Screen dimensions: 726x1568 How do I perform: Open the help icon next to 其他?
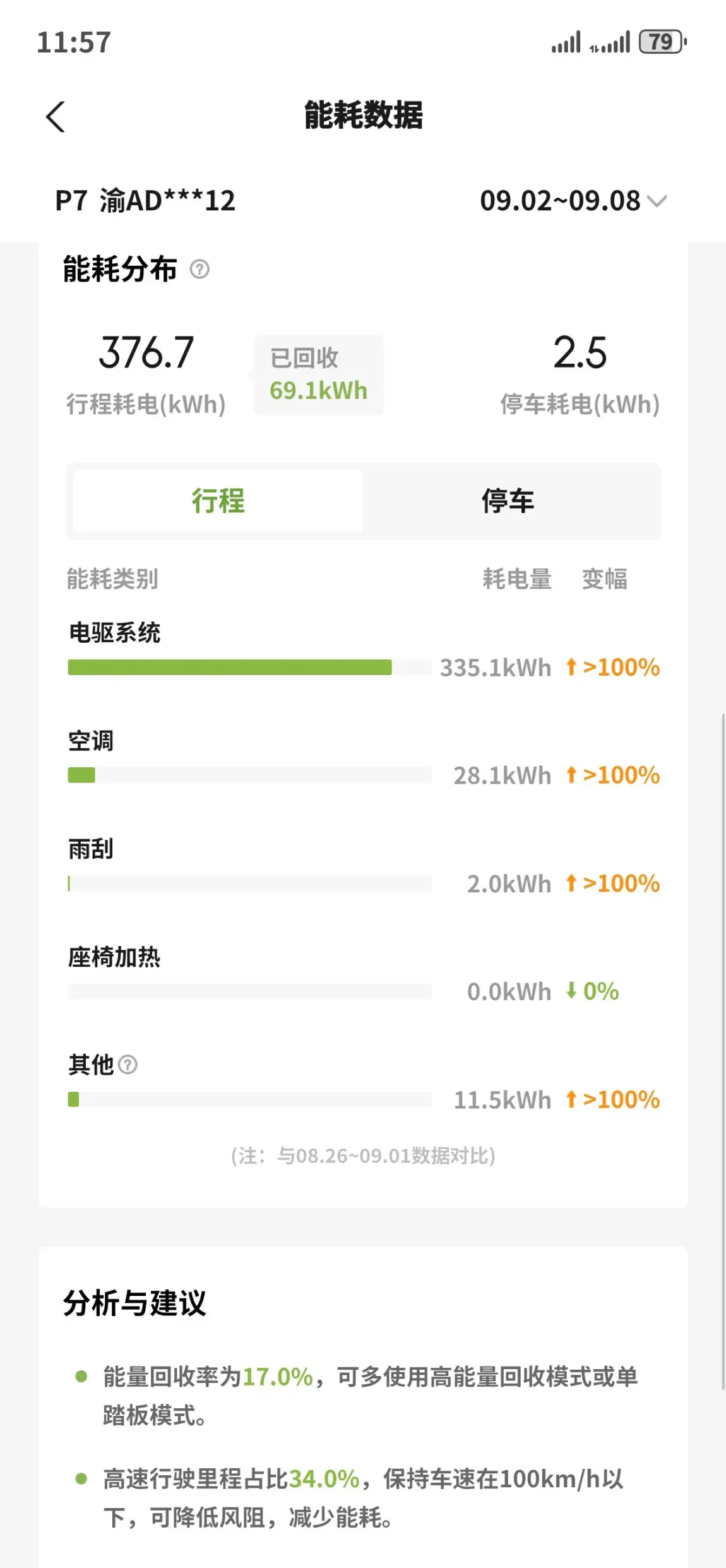pyautogui.click(x=128, y=1065)
